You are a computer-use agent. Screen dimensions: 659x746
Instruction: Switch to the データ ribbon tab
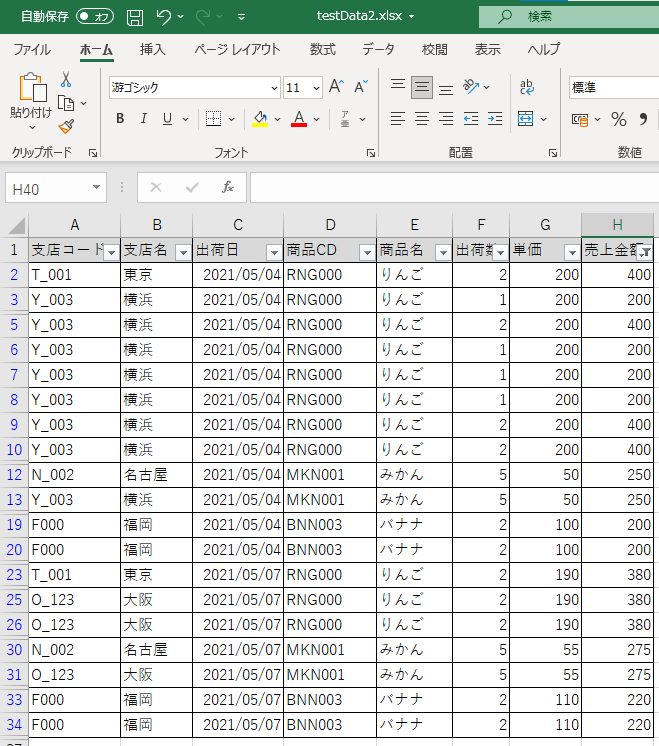(x=378, y=50)
